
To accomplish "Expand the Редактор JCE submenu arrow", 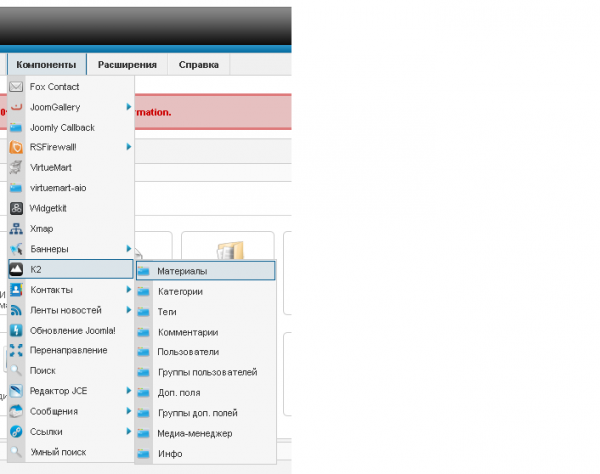I will tap(129, 391).
